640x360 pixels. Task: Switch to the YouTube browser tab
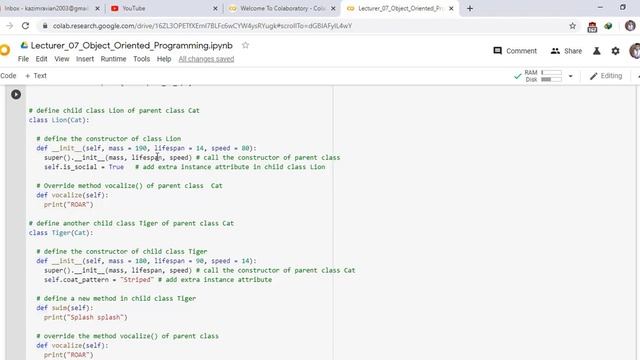[163, 8]
